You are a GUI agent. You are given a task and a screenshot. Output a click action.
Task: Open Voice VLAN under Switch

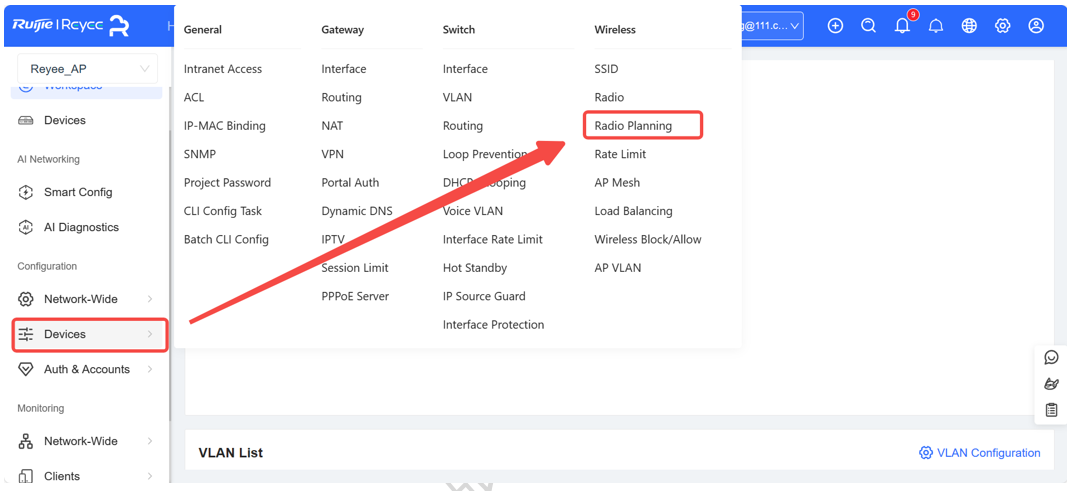click(x=472, y=211)
